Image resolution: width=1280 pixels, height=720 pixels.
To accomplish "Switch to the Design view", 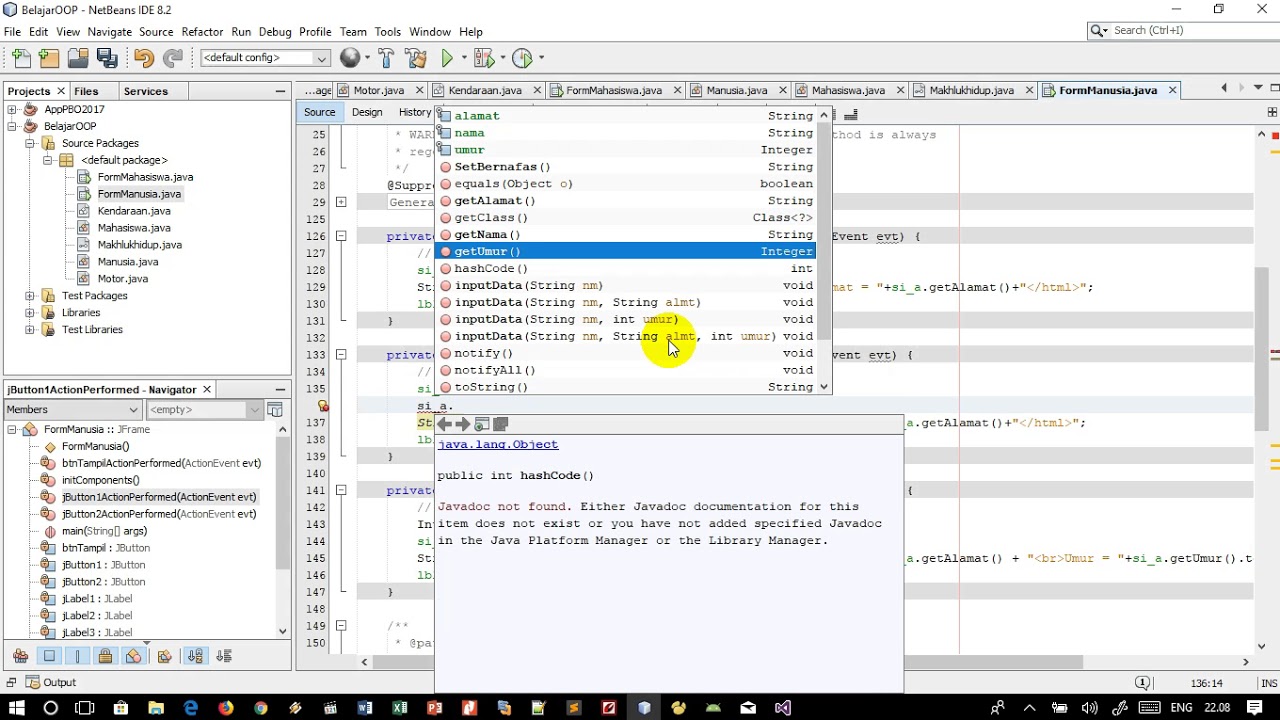I will 367,112.
